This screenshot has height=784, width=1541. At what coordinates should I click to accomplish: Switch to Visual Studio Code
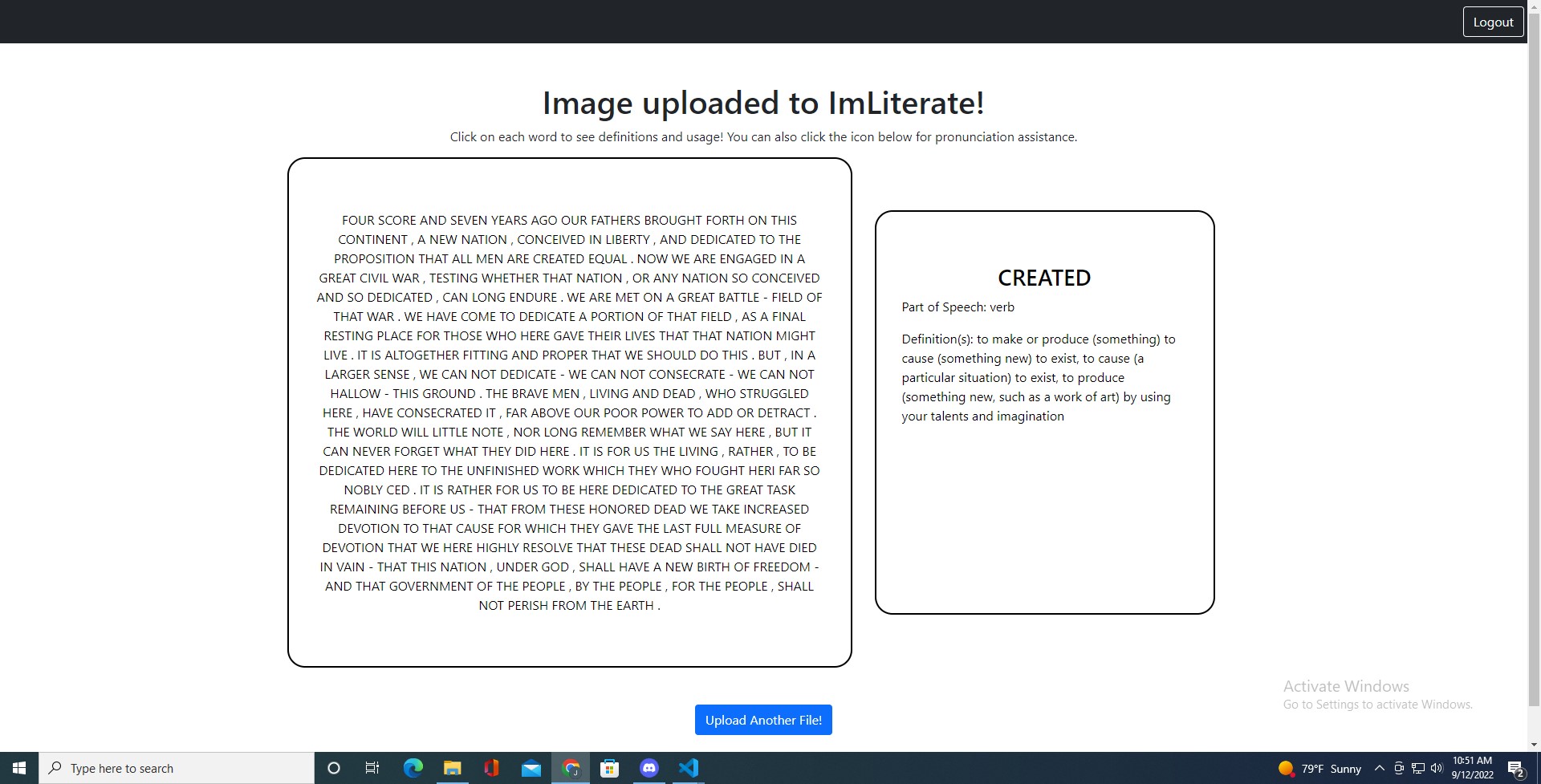pyautogui.click(x=689, y=768)
